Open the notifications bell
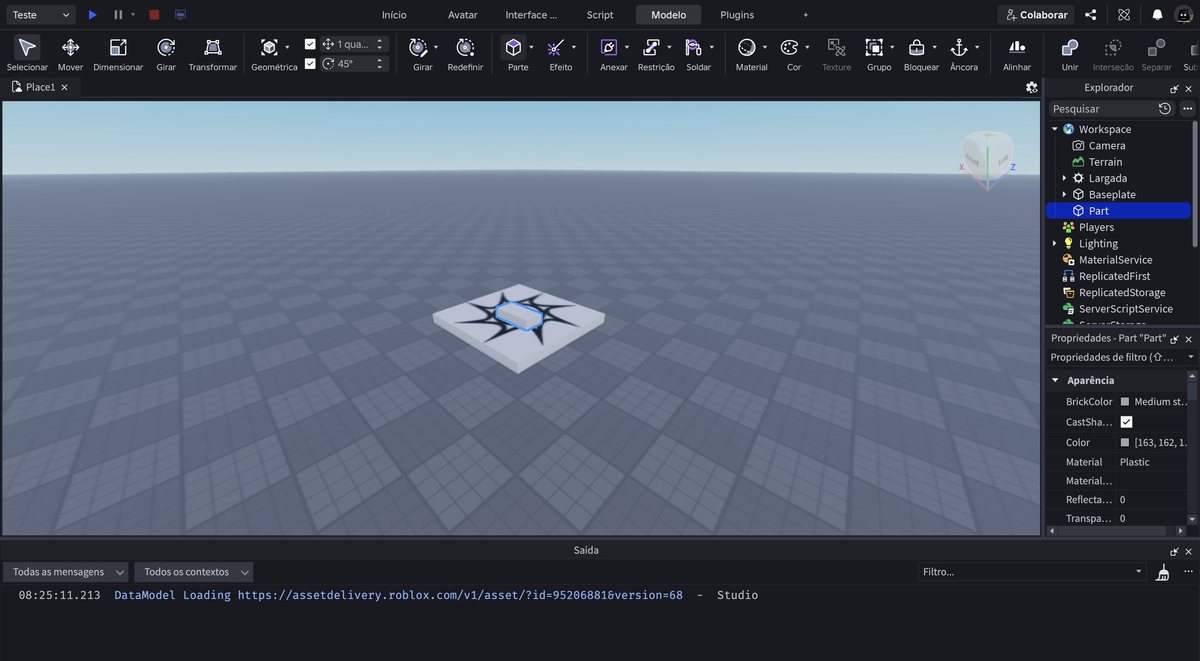 point(1157,15)
